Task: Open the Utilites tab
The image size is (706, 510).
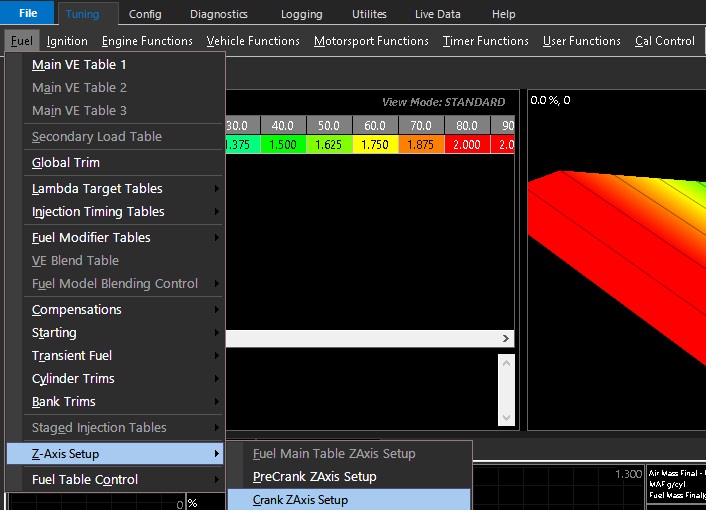Action: pos(369,14)
